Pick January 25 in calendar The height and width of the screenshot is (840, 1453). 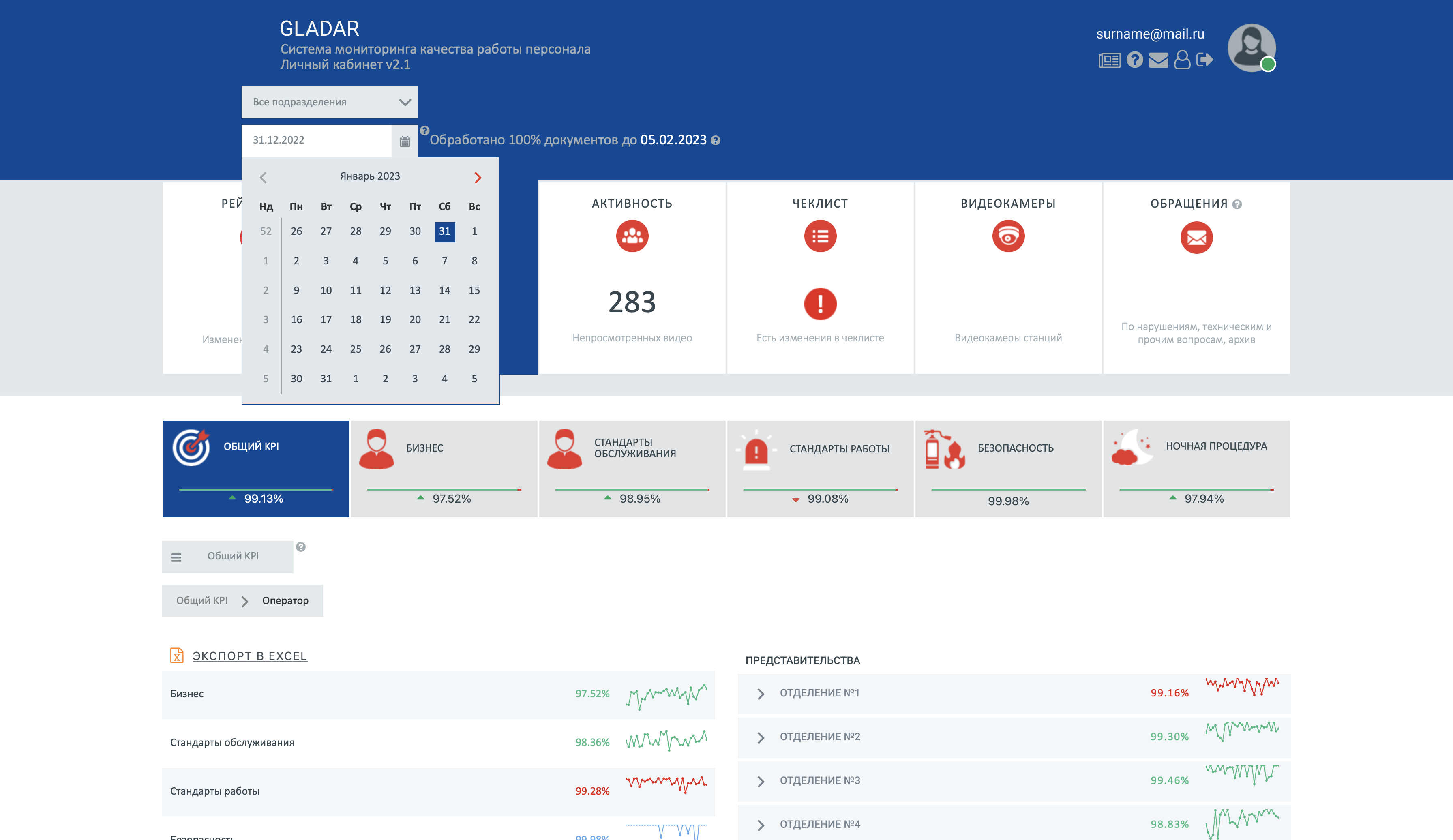(356, 349)
